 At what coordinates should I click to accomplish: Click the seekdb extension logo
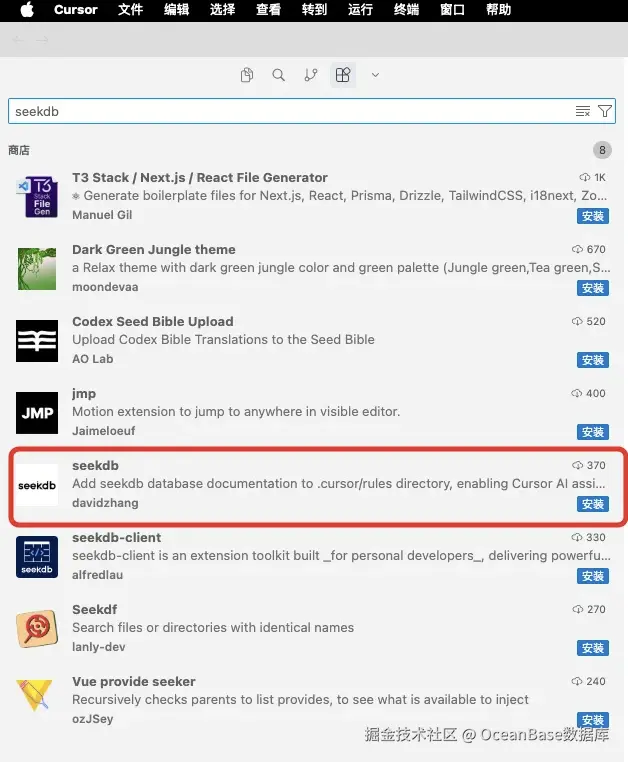click(37, 485)
